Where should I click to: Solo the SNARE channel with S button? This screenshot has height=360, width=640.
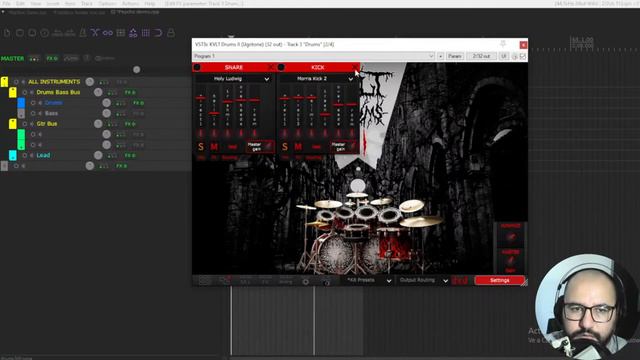pos(200,147)
